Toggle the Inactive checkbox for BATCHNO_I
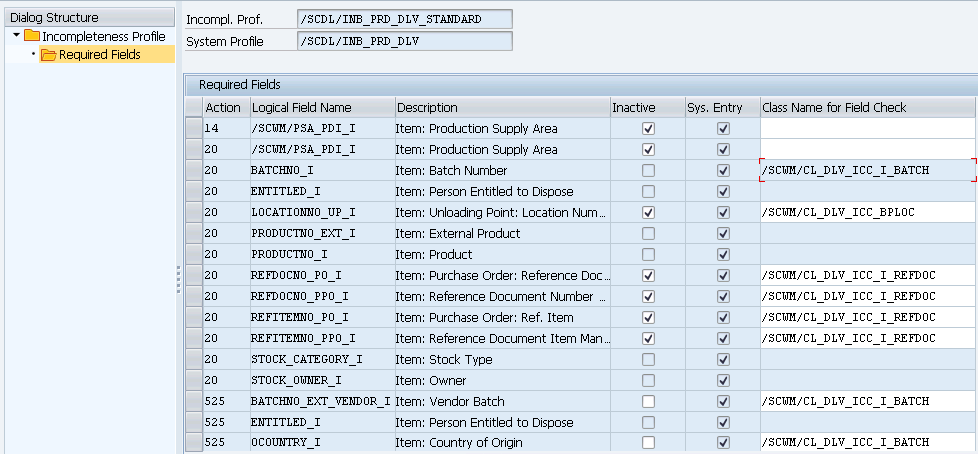Viewport: 978px width, 454px height. coord(648,171)
